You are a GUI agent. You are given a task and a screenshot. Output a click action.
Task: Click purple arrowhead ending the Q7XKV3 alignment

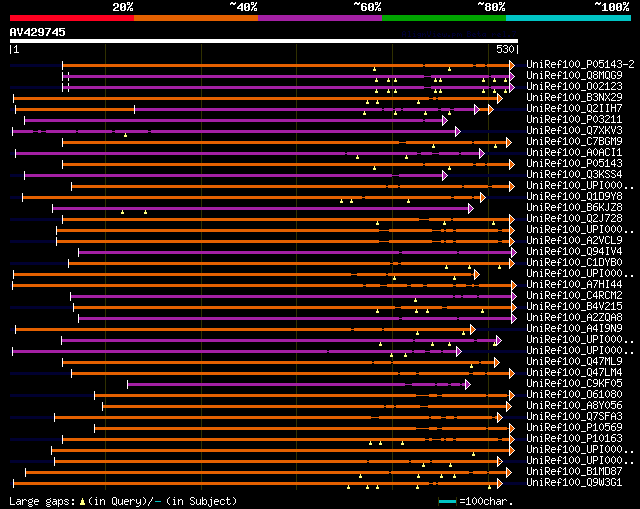(458, 131)
